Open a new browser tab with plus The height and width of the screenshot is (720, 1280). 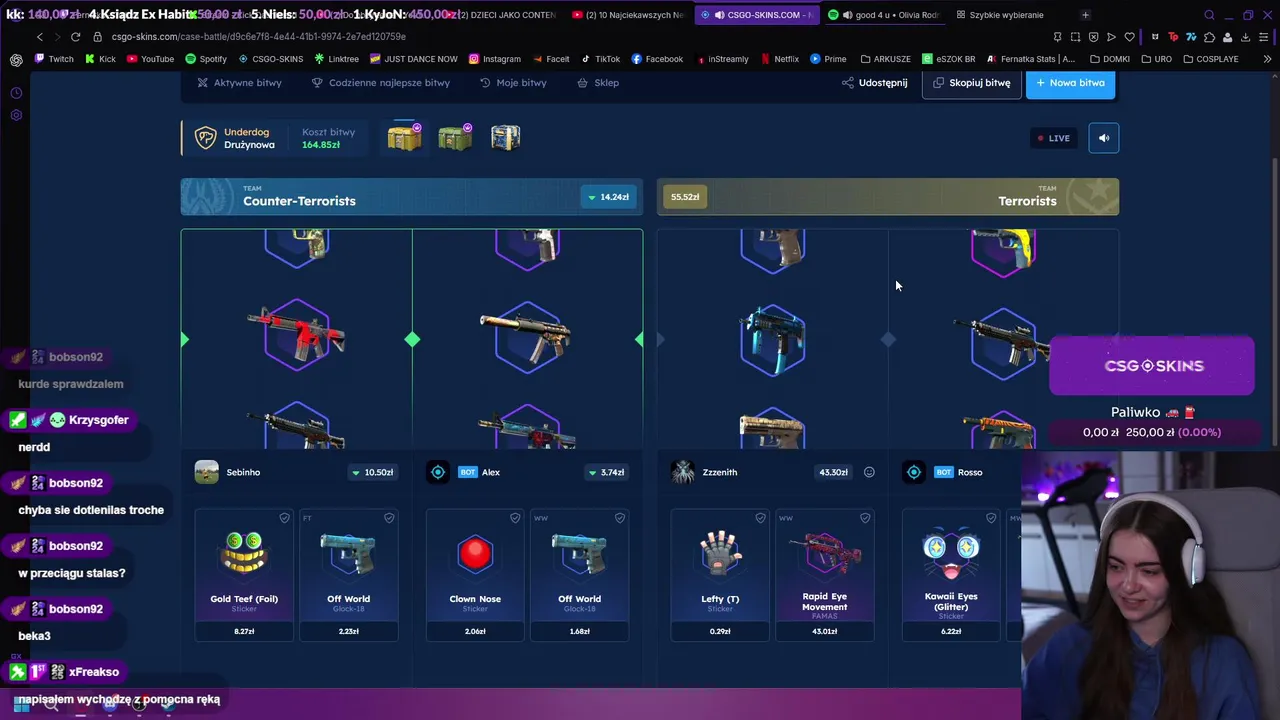tap(1085, 15)
